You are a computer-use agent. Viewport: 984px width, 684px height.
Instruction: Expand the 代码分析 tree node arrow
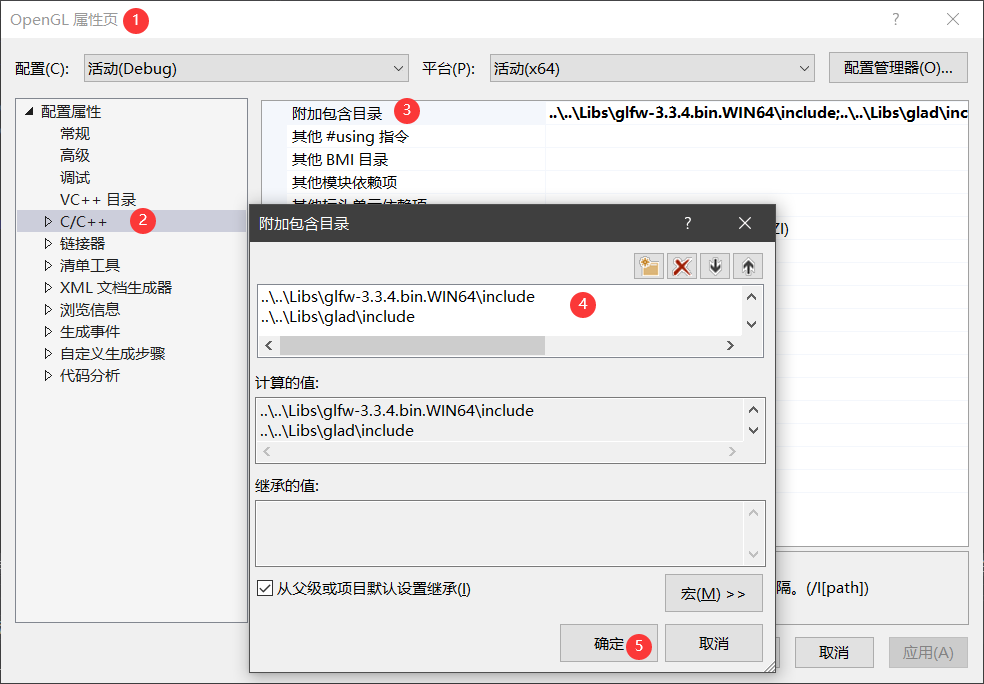click(48, 375)
